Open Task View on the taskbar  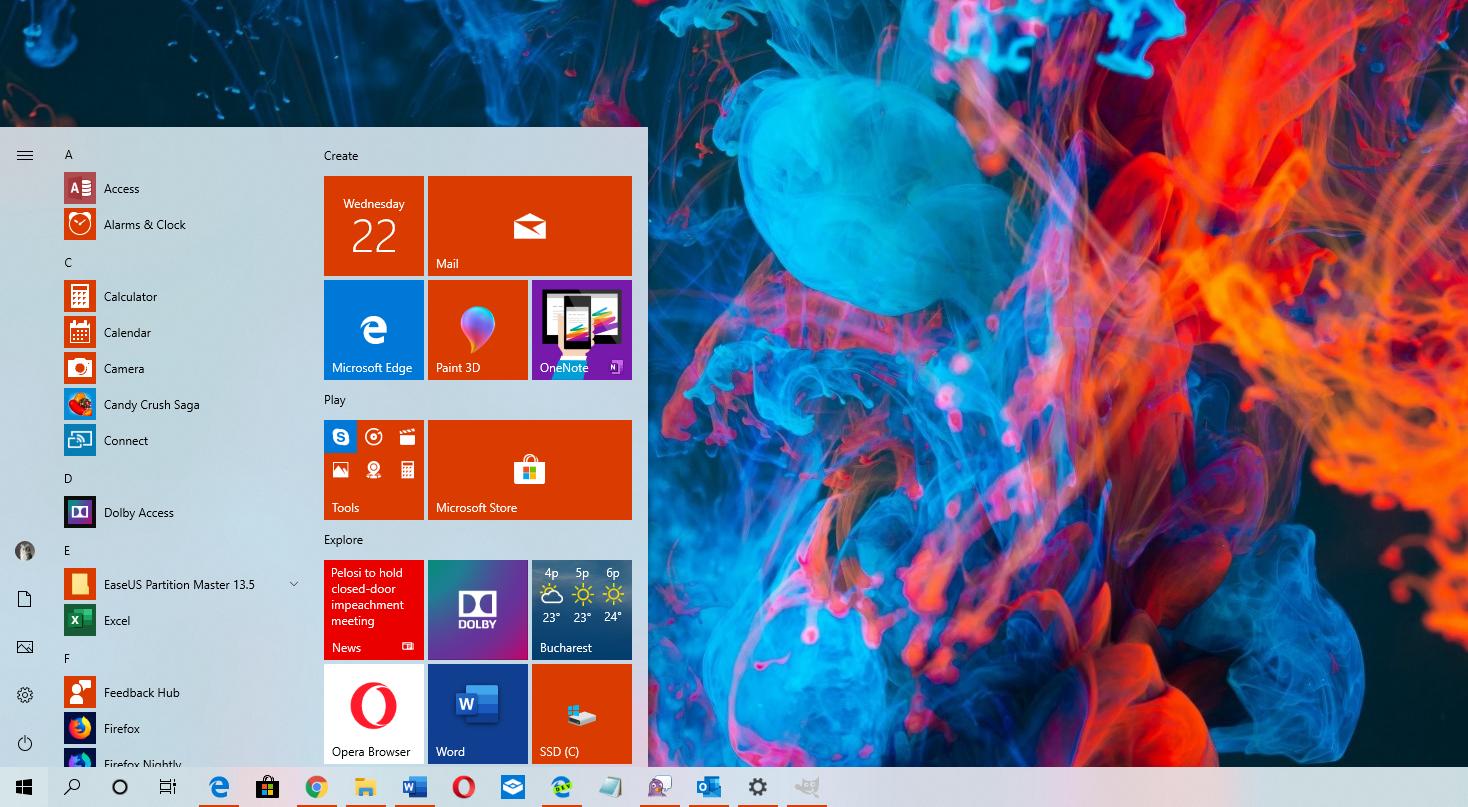(168, 787)
